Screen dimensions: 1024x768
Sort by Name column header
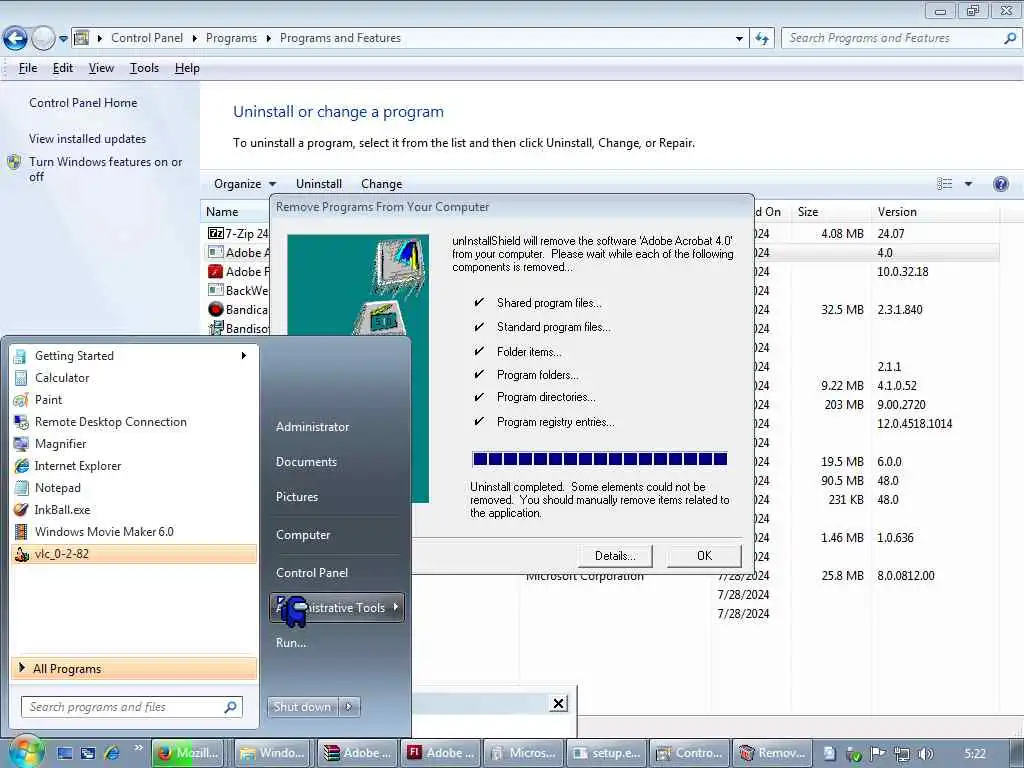click(x=222, y=212)
